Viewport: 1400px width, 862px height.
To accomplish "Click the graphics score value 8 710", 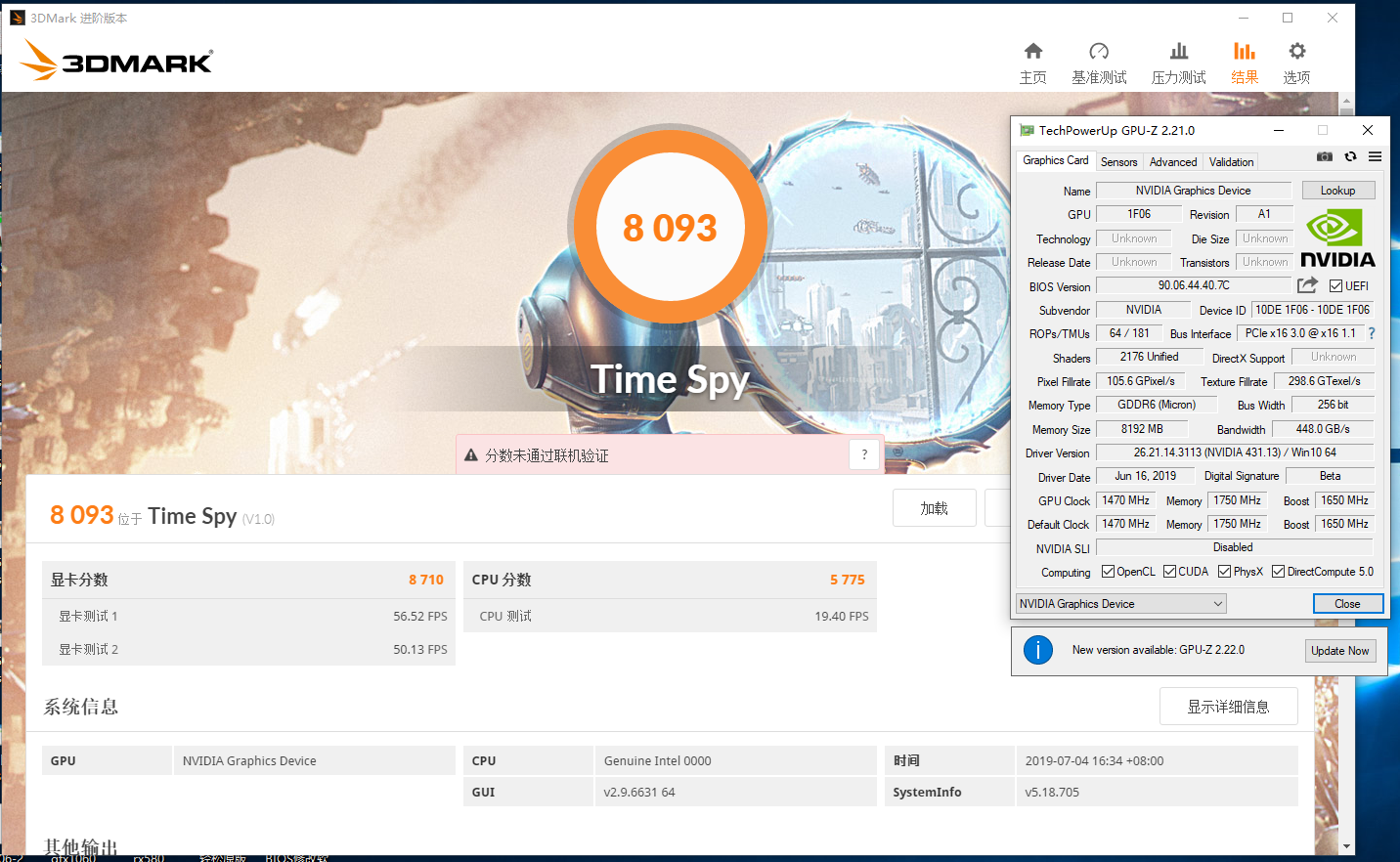I will 426,580.
